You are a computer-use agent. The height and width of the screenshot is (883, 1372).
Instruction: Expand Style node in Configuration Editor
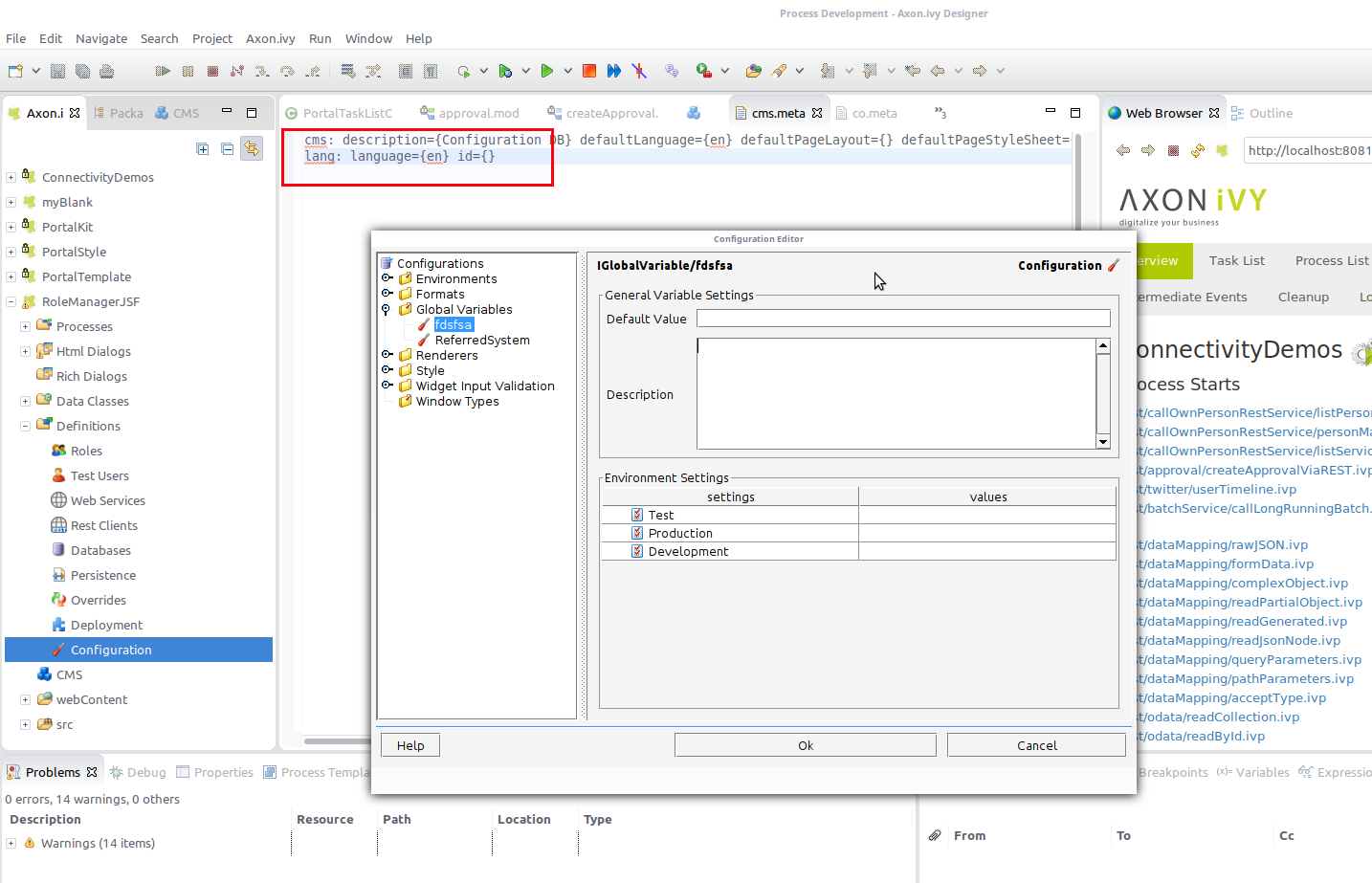[387, 370]
